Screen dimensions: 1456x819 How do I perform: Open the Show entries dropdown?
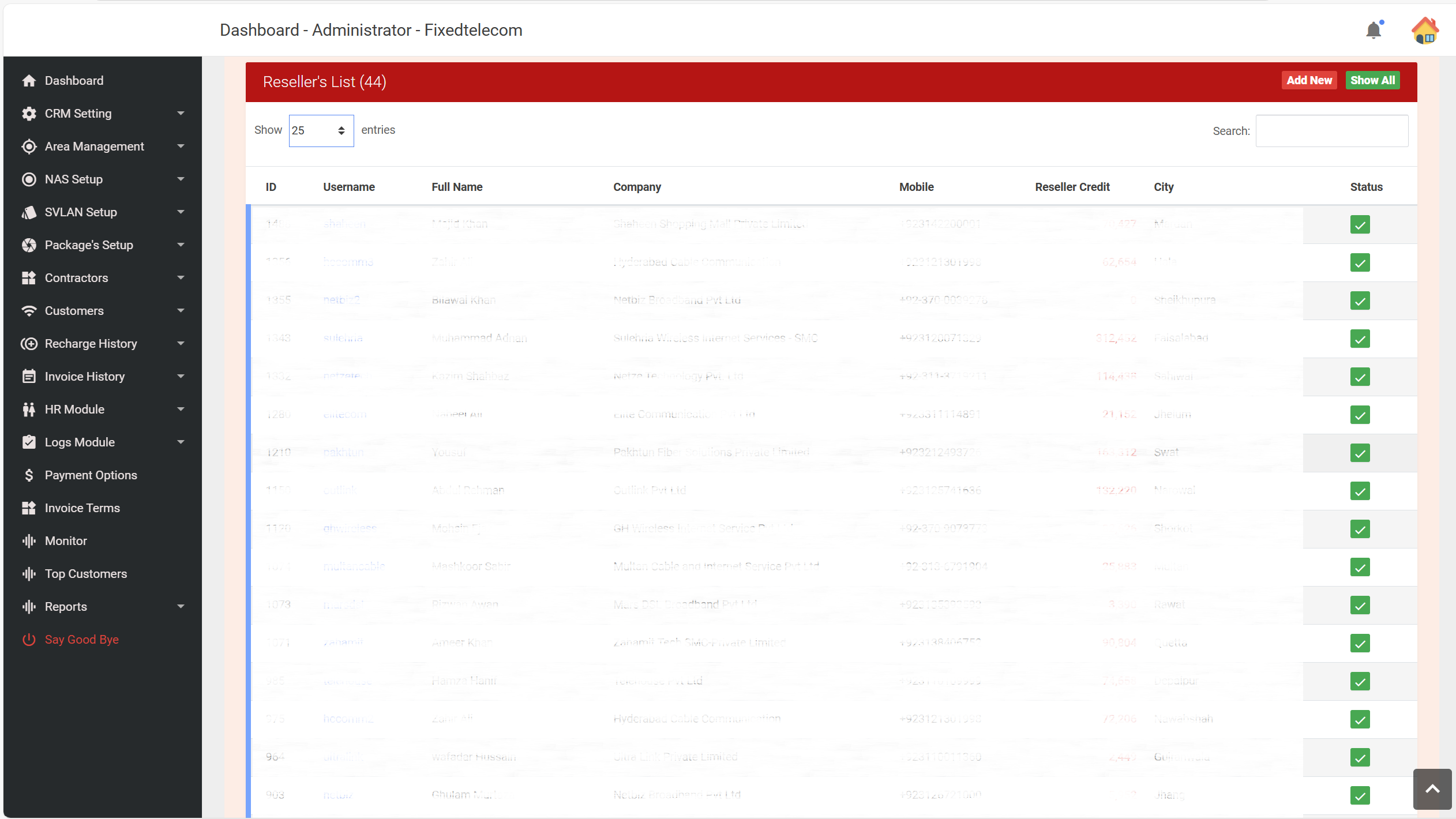pos(321,130)
